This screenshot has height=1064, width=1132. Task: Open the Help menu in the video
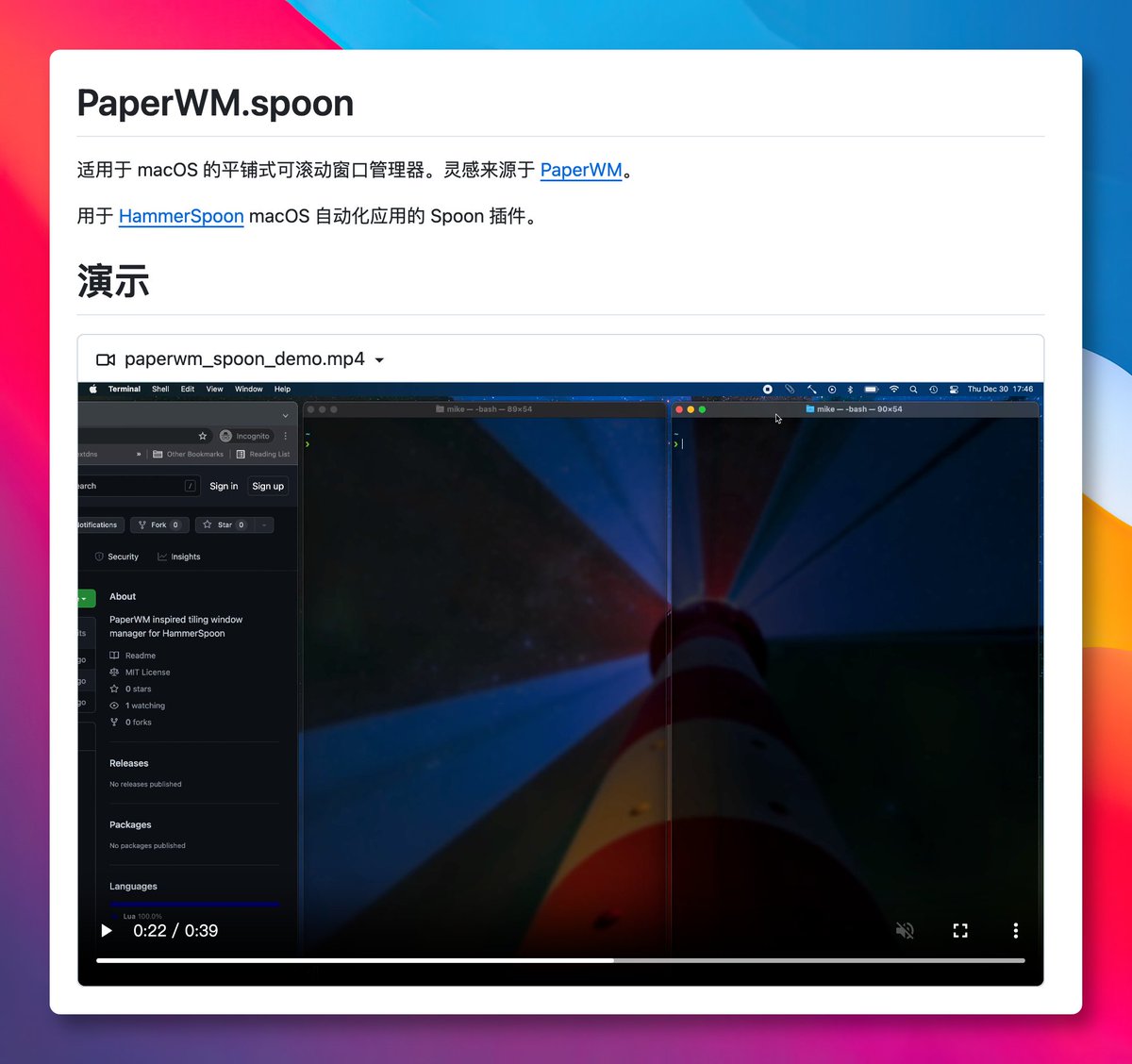pyautogui.click(x=282, y=389)
